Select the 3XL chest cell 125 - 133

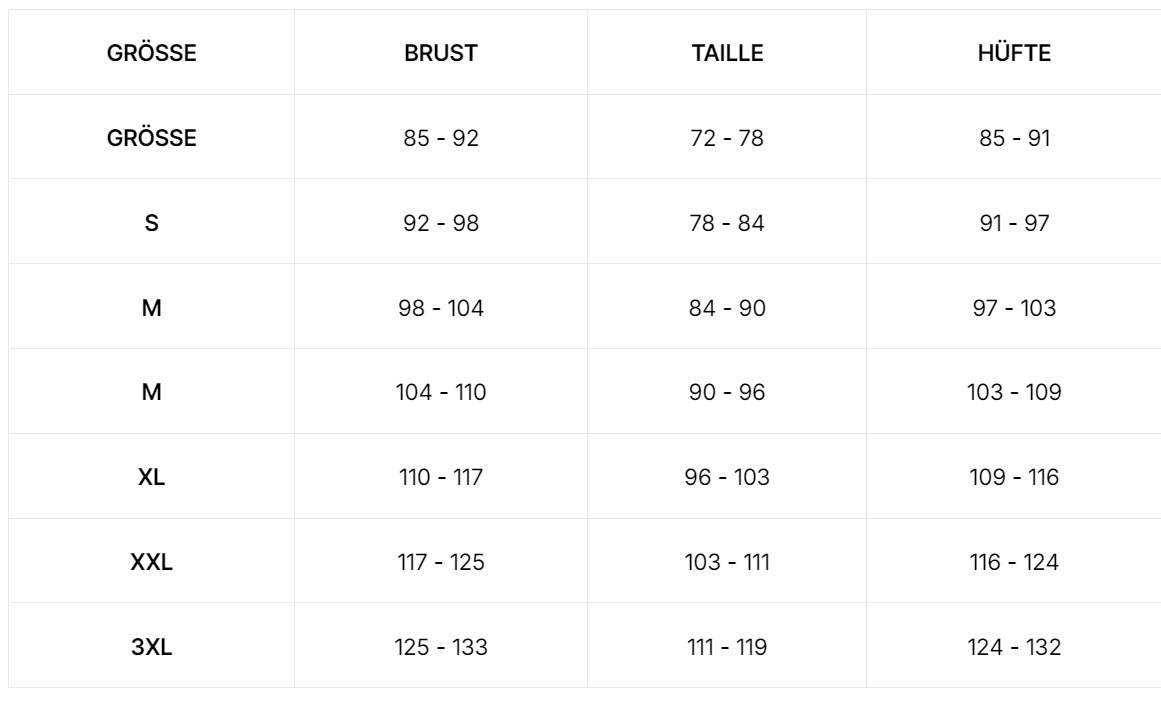(441, 648)
